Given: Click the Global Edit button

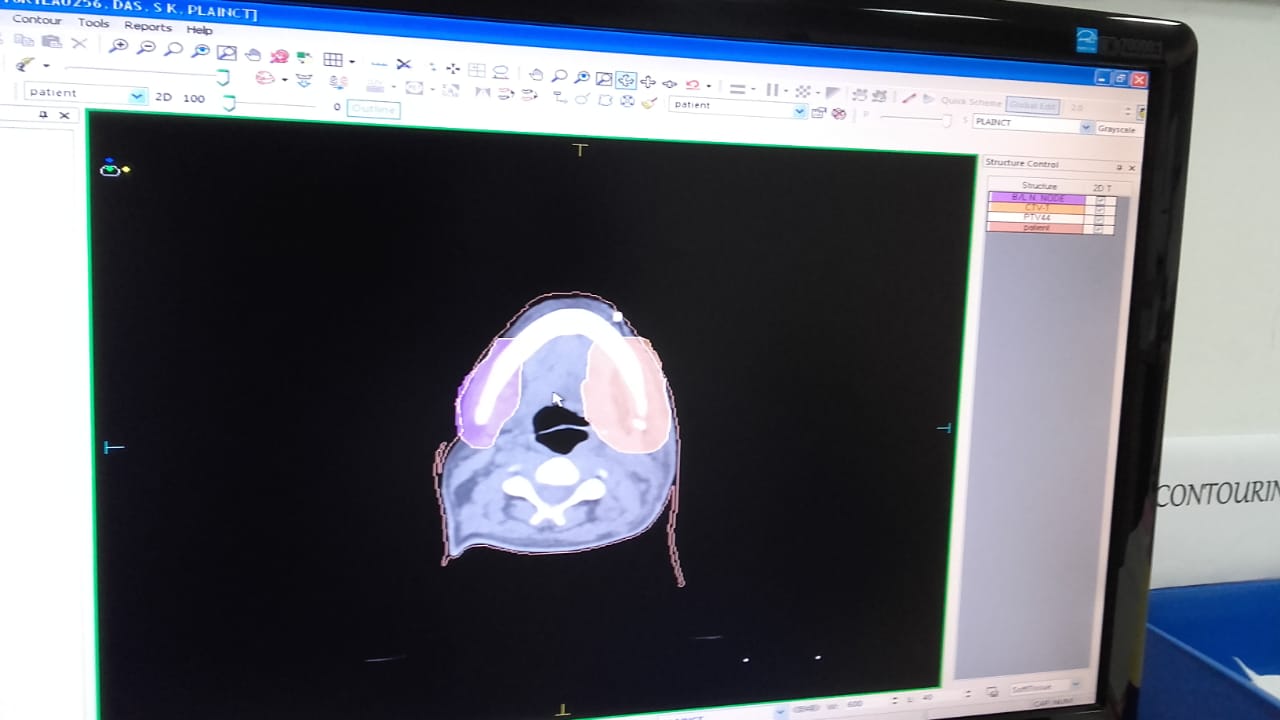Looking at the screenshot, I should [x=1032, y=105].
